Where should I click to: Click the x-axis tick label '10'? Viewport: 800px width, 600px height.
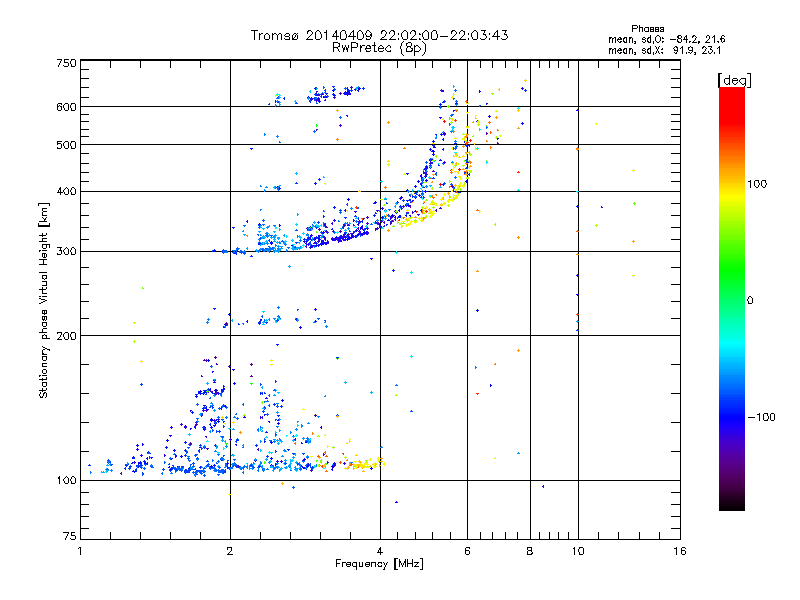[578, 551]
